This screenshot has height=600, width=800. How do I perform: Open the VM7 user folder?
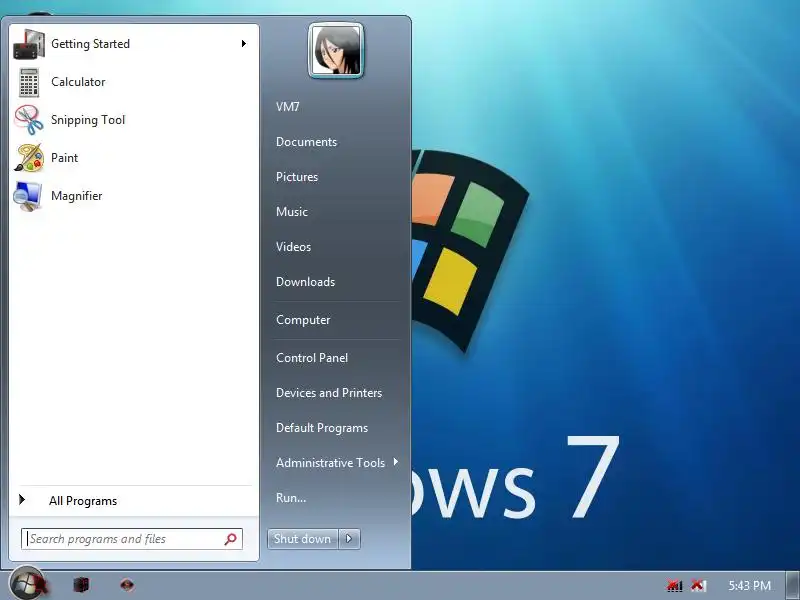point(337,107)
